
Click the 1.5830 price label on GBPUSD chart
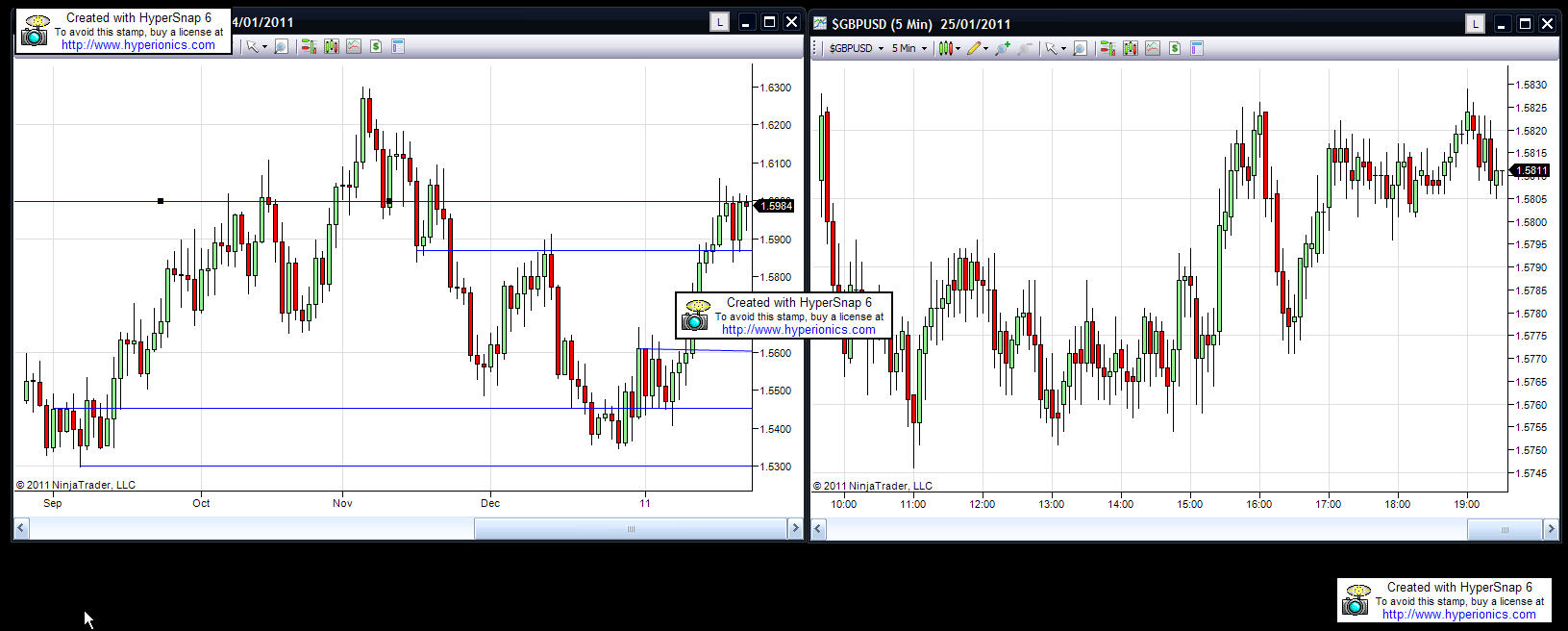tap(1531, 85)
